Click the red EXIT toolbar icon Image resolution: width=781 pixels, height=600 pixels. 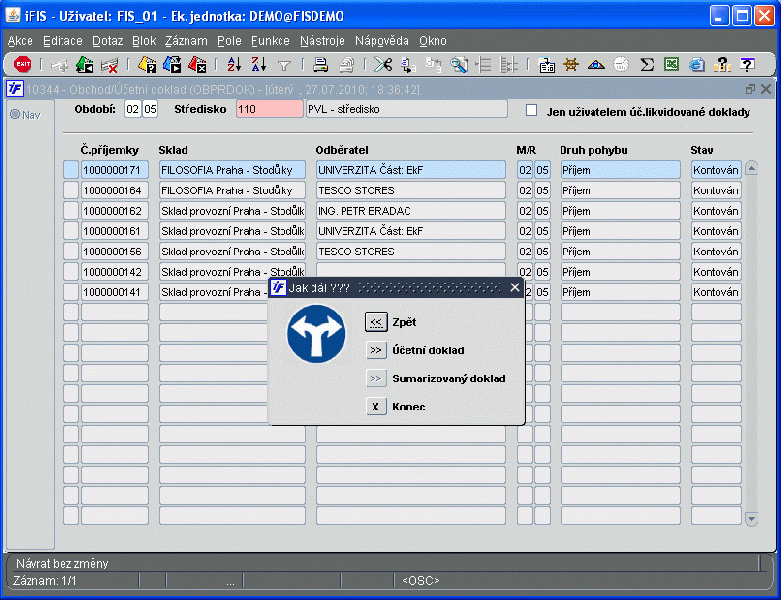point(22,65)
